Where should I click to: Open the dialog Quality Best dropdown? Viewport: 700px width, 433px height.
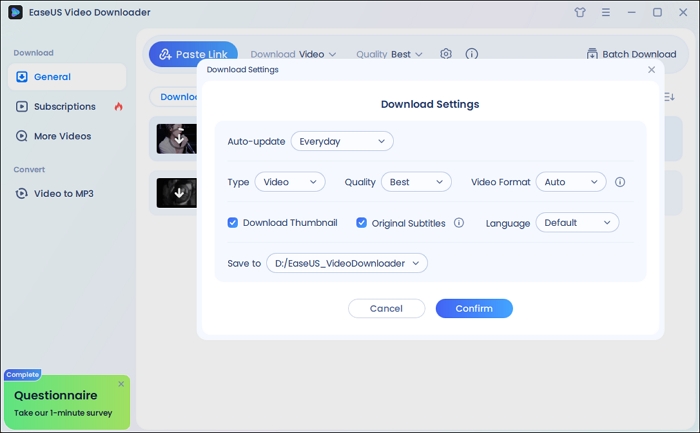pos(416,182)
